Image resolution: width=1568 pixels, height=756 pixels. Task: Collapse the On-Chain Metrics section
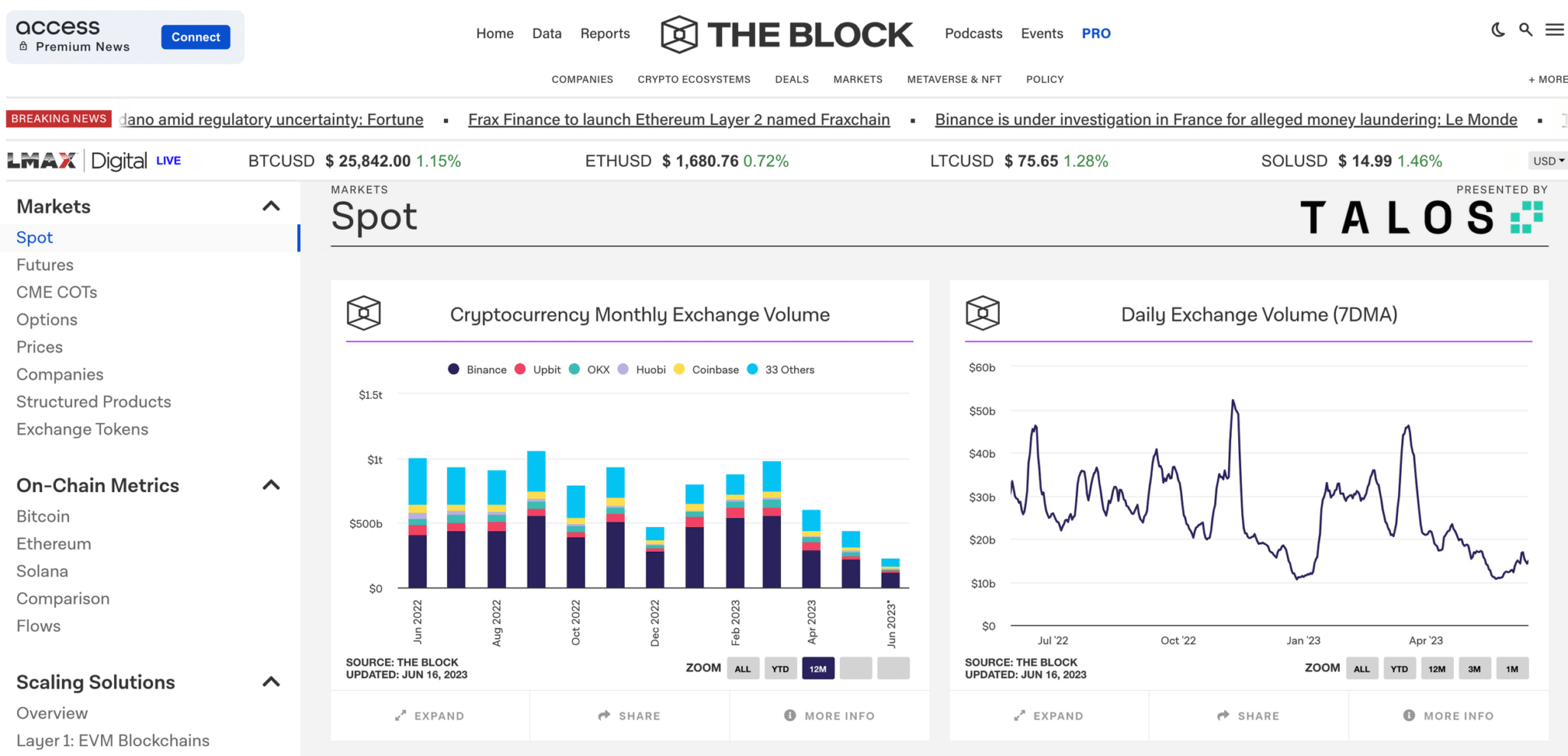click(269, 484)
